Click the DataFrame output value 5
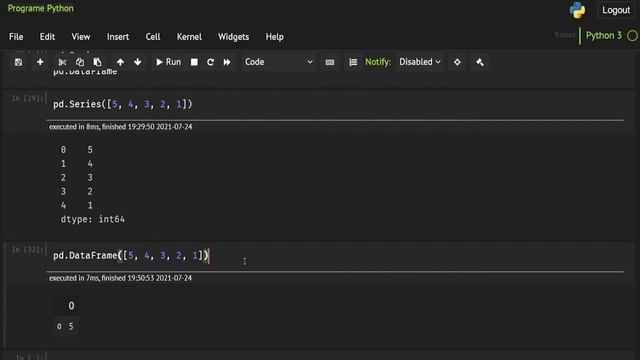Image resolution: width=640 pixels, height=360 pixels. 71,327
